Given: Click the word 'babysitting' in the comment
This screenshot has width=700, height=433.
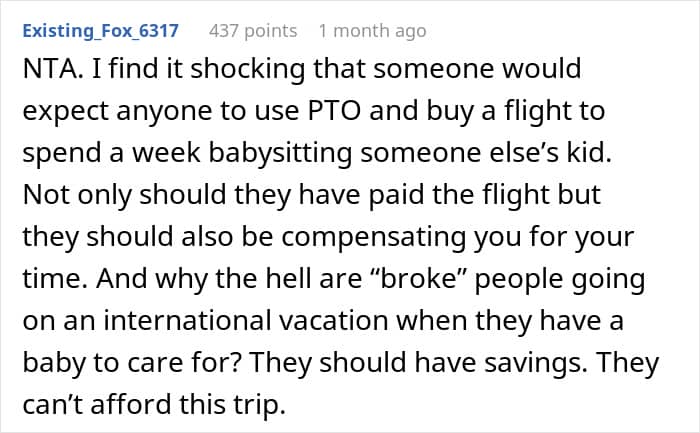Looking at the screenshot, I should [279, 154].
